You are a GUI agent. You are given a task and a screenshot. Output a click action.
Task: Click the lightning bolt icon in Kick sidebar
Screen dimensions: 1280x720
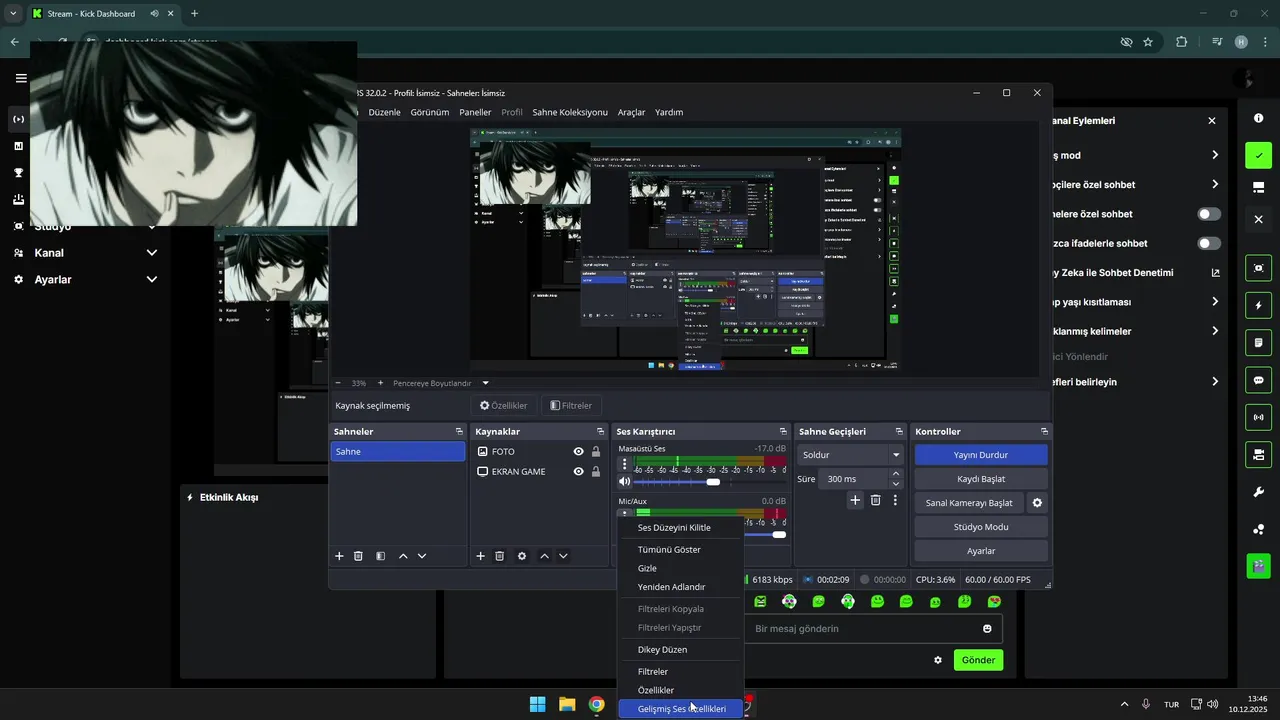tap(1258, 305)
